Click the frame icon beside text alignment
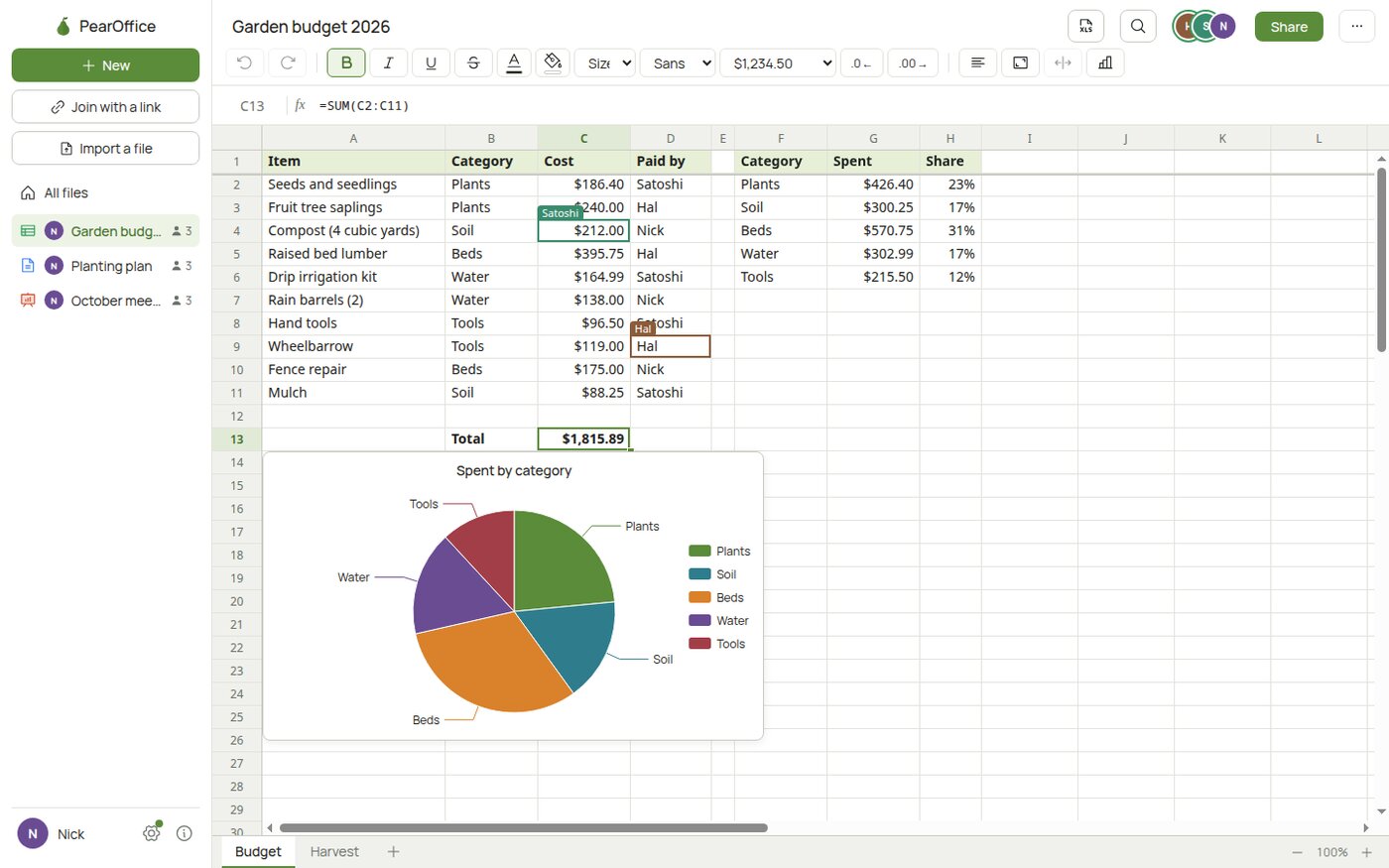Screen dimensions: 1389x868 pos(1020,62)
